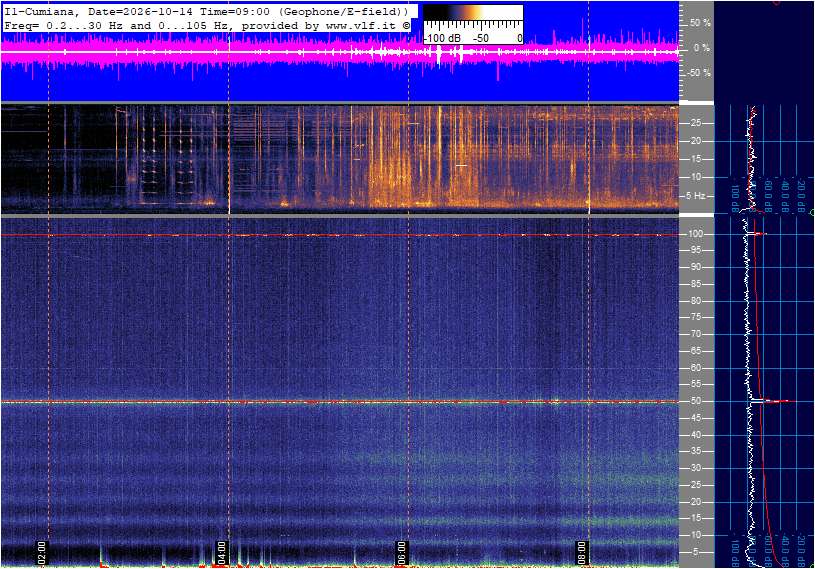Select the I1-Cumiana date and time header line
Viewport: 815px width, 569px height.
pos(205,11)
